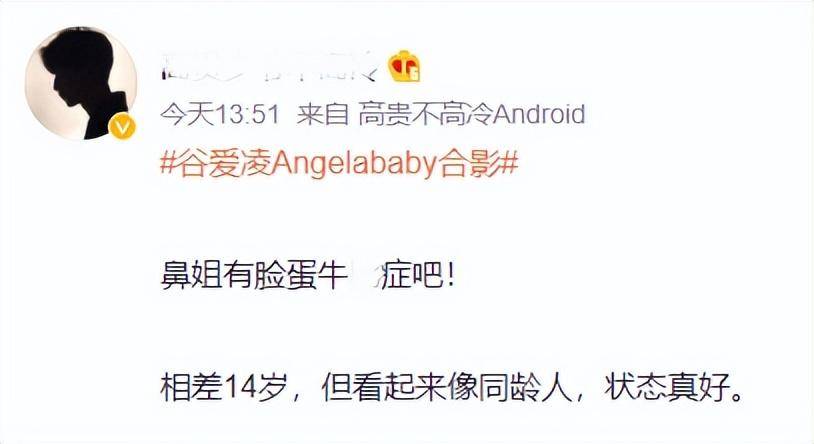Click the closing words 状态真好
The width and height of the screenshot is (814, 444).
coord(667,387)
